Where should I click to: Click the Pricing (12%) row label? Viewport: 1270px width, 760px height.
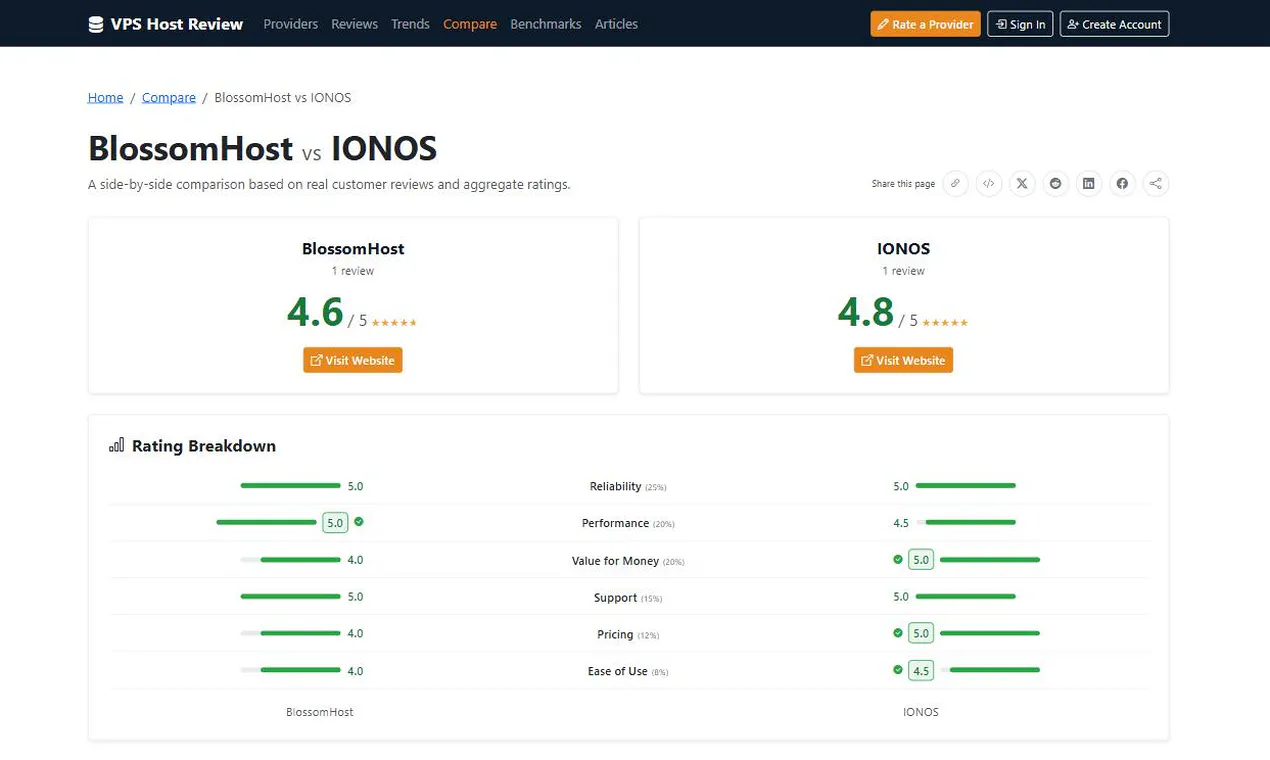[x=628, y=634]
